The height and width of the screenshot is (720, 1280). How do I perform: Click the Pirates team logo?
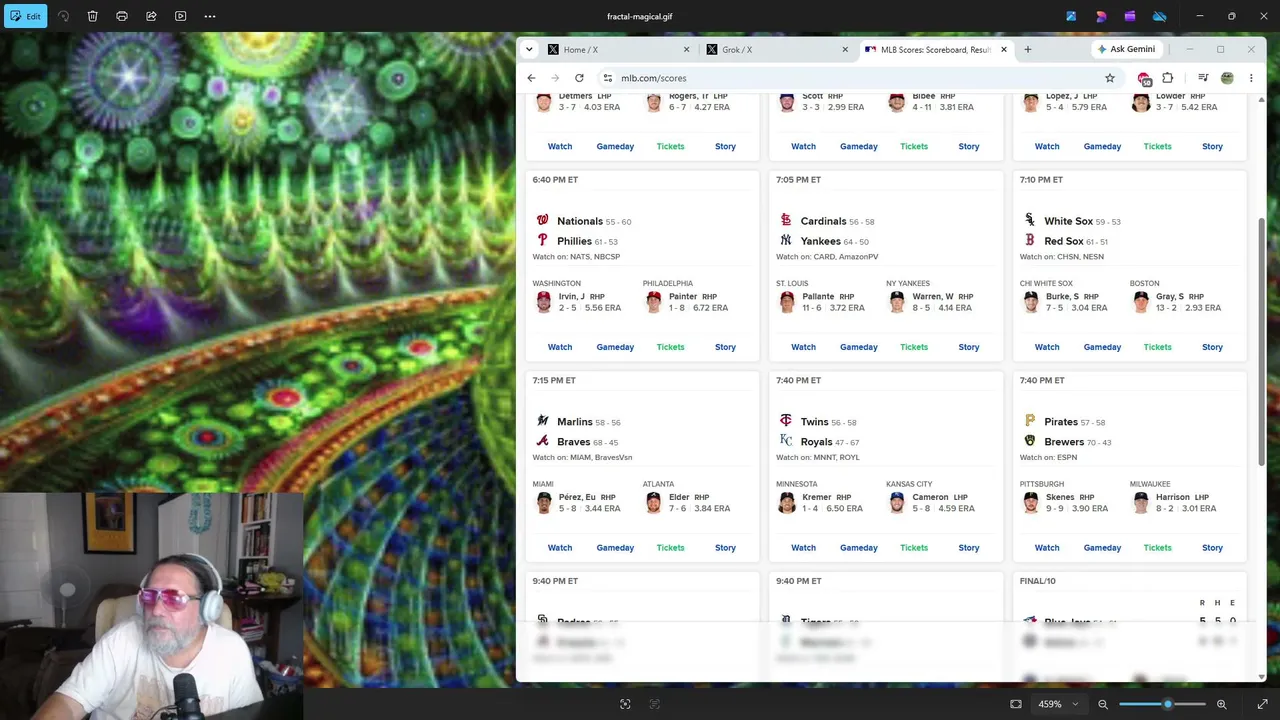pos(1030,421)
